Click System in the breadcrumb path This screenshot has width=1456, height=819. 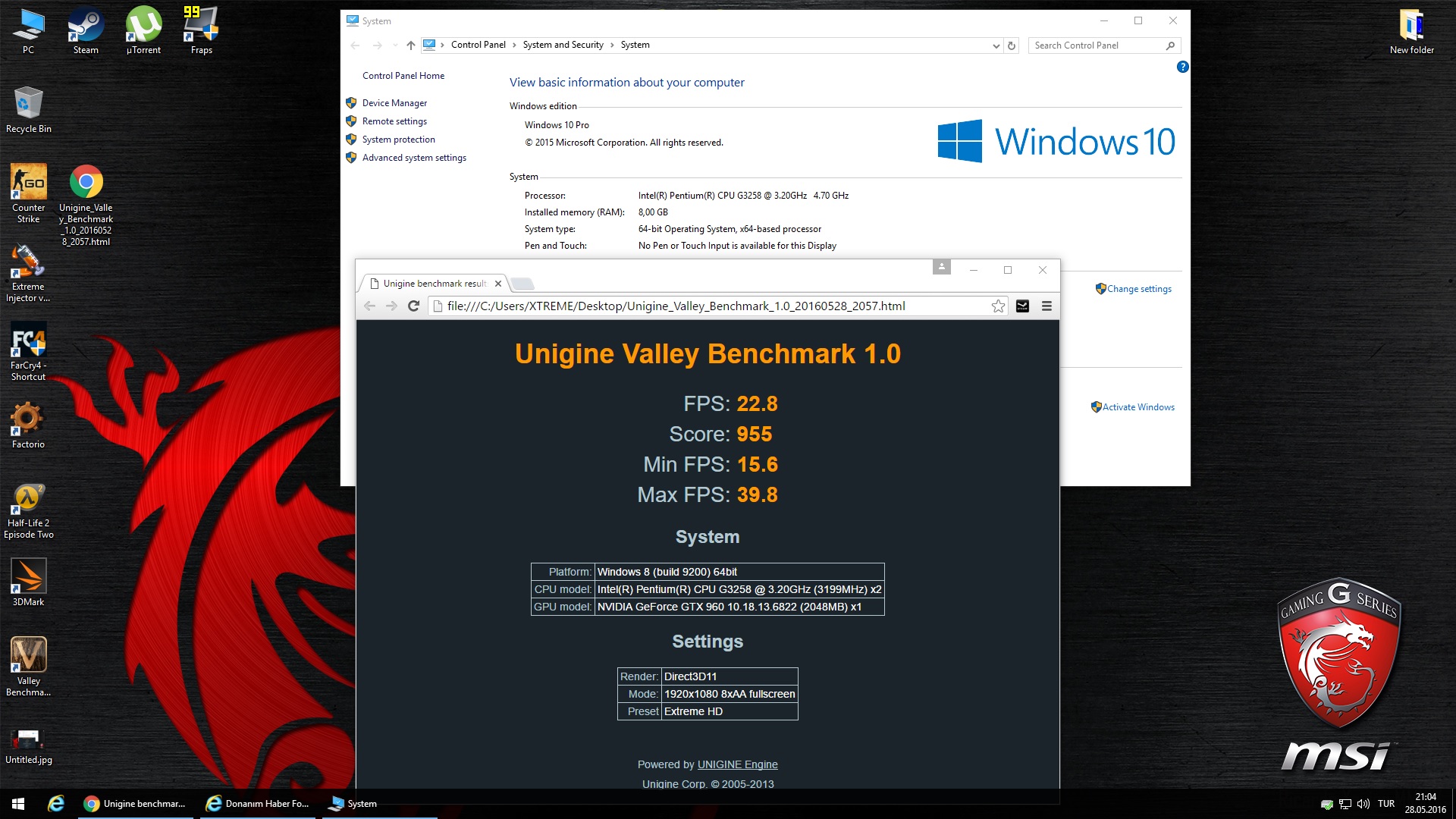[635, 45]
